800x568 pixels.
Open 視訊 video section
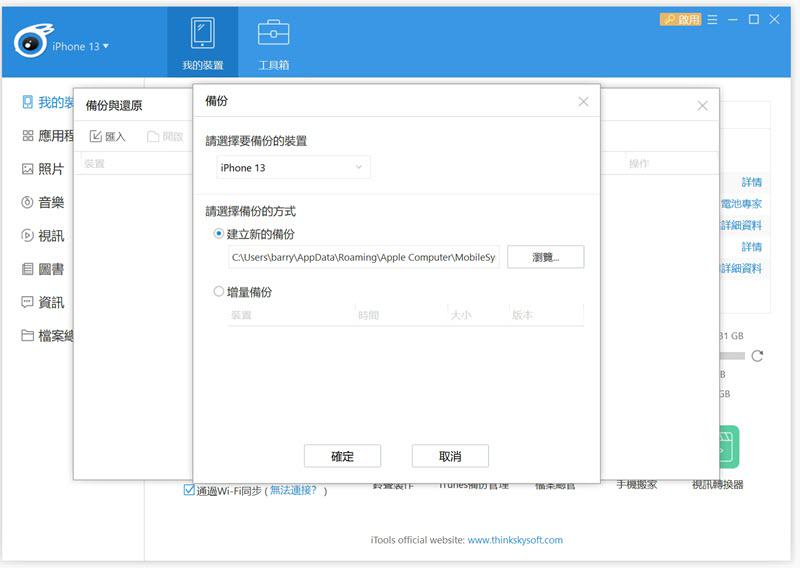click(x=43, y=235)
